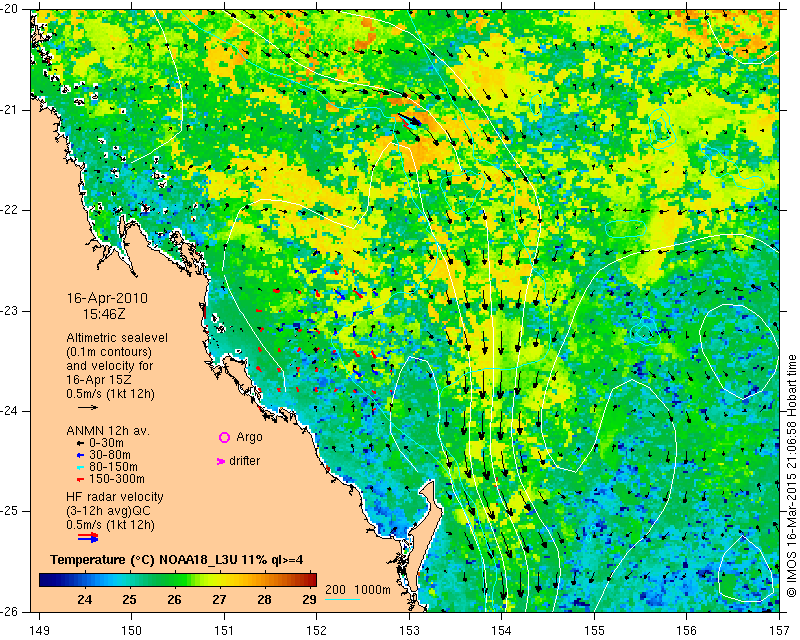The height and width of the screenshot is (640, 800).
Task: Click the latitude axis label -22
Action: [x=9, y=210]
